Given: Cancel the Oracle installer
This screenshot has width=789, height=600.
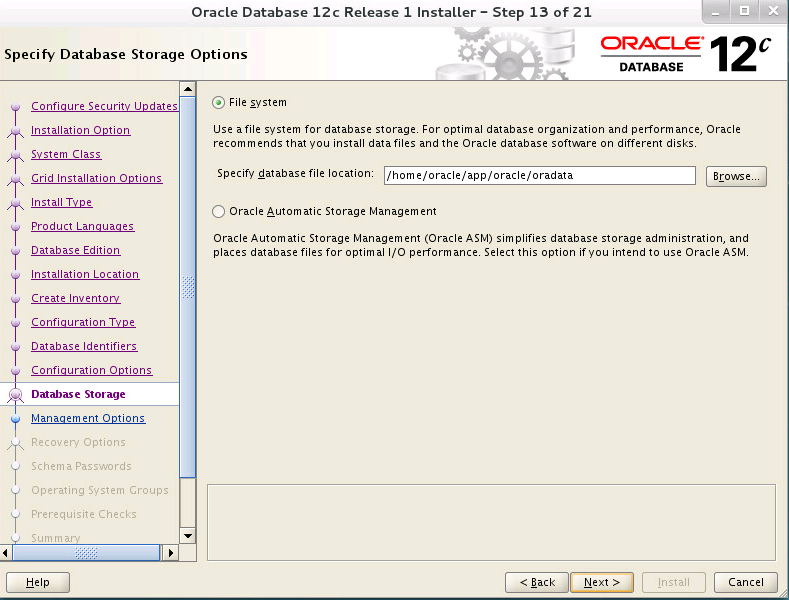Looking at the screenshot, I should point(746,582).
